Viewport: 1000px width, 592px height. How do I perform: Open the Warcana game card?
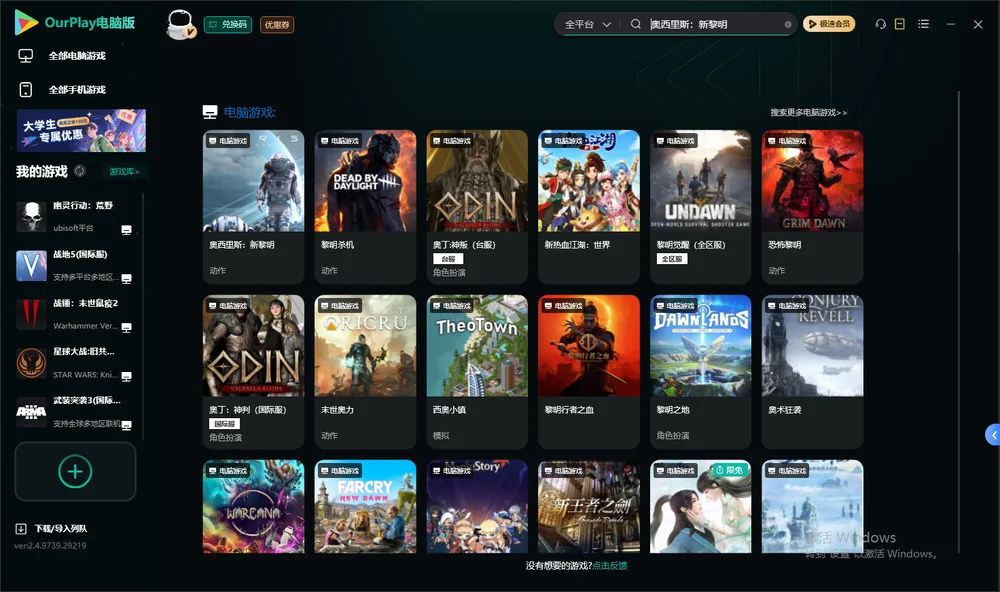[253, 507]
